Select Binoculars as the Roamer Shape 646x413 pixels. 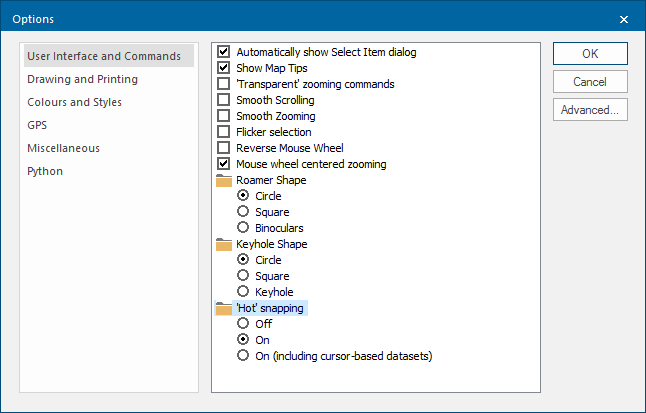[x=243, y=228]
